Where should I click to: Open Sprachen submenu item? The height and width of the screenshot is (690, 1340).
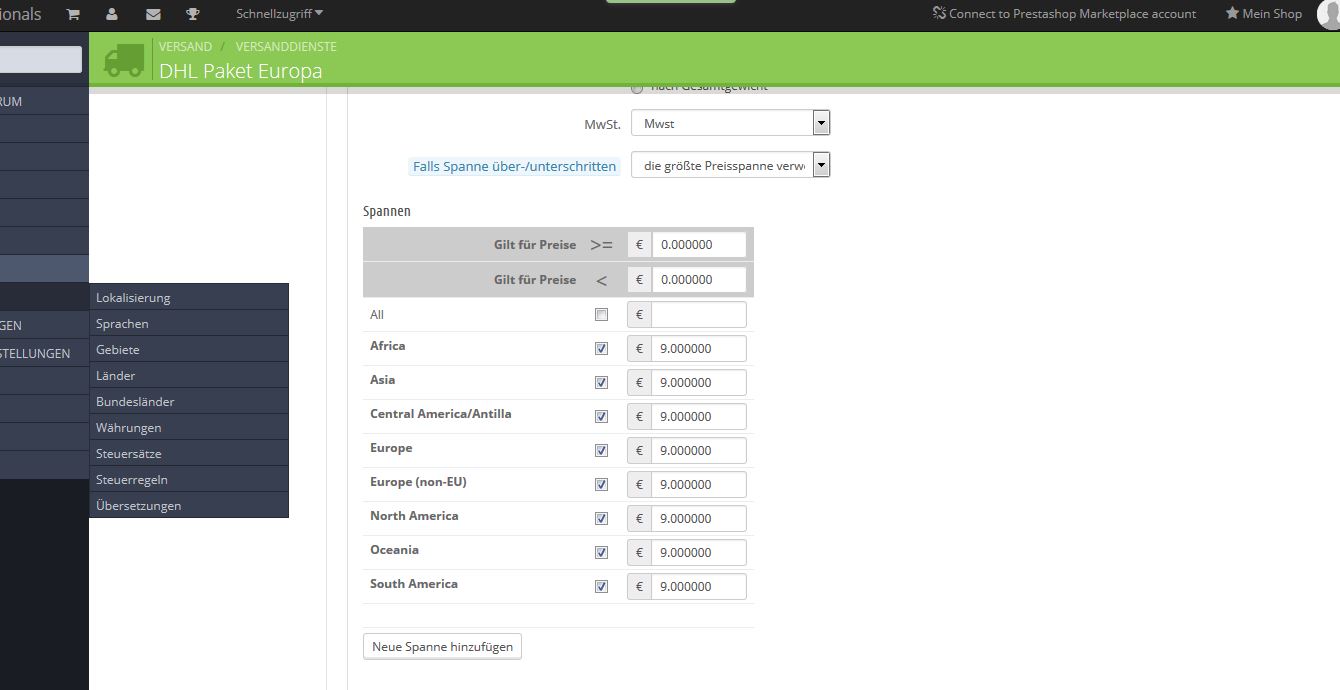(189, 323)
